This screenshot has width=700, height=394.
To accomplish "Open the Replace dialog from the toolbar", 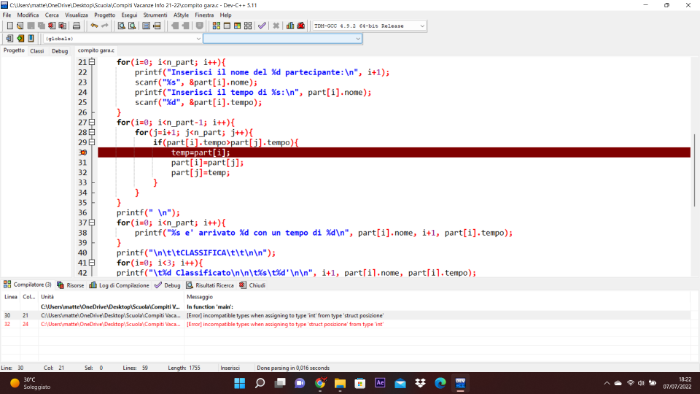I will 132,26.
